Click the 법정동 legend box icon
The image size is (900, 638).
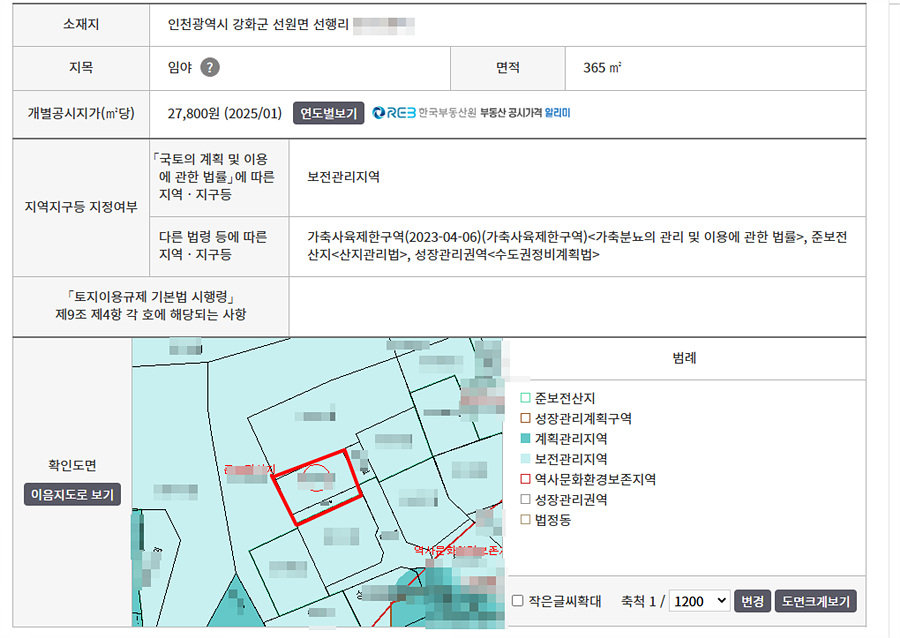tap(525, 520)
